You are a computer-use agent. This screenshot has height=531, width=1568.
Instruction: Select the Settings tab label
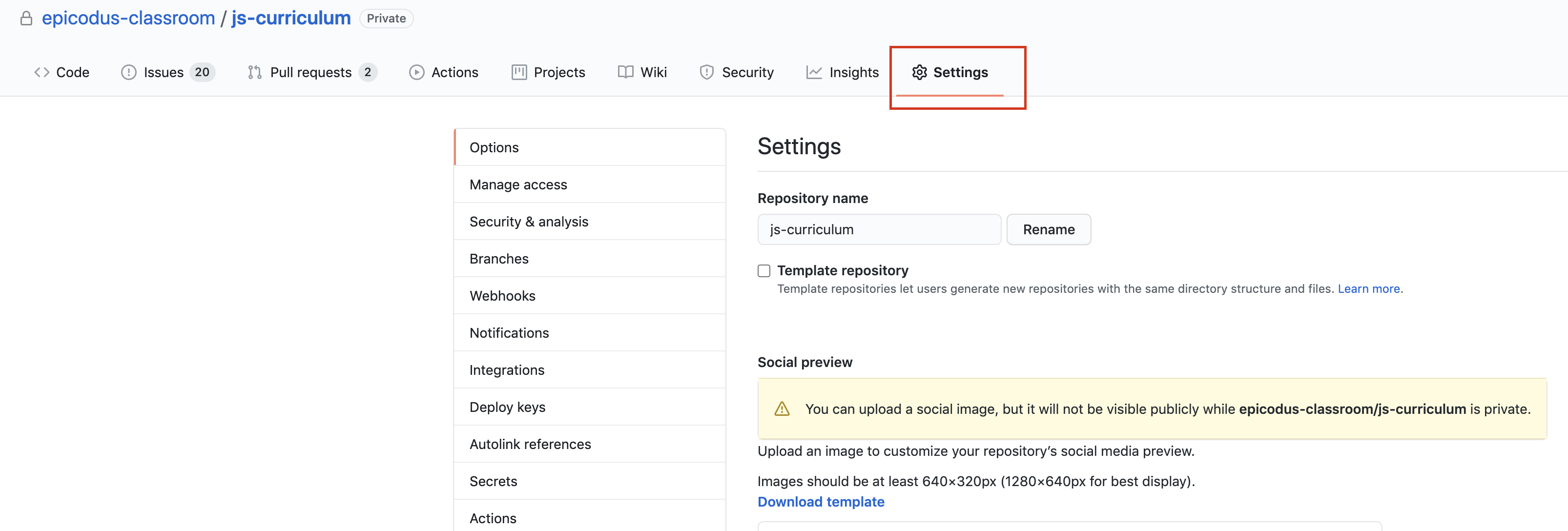[960, 72]
